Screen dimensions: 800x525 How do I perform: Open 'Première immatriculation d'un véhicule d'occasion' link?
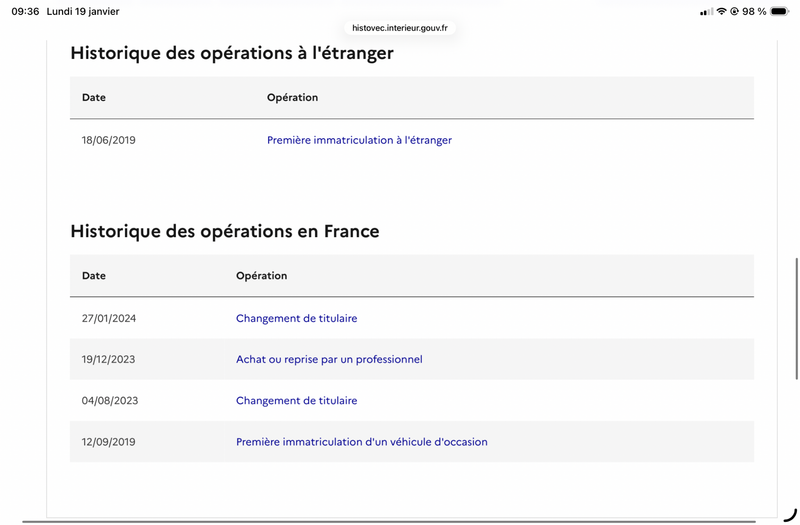[361, 441]
